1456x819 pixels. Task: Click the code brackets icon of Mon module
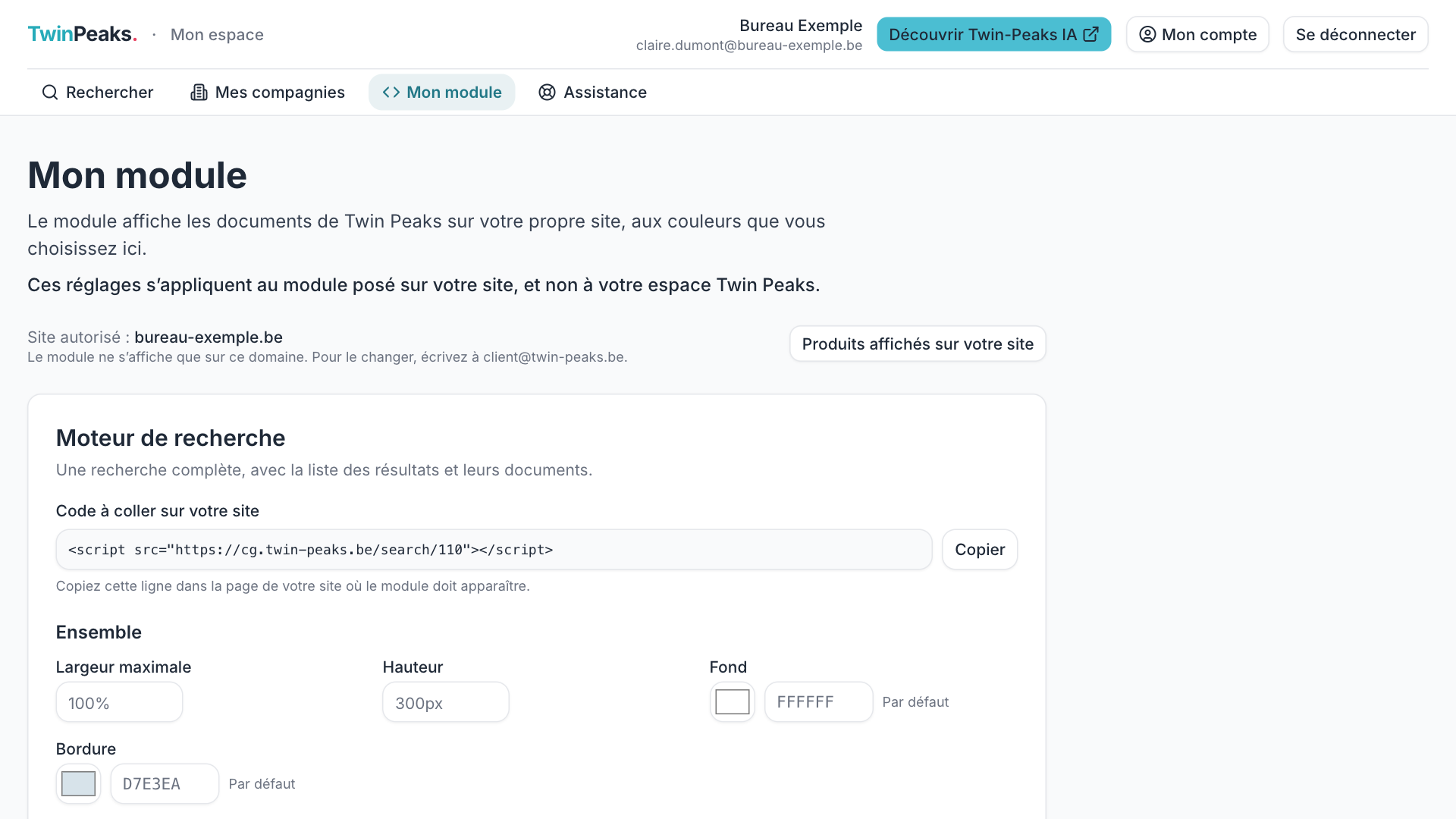(391, 93)
